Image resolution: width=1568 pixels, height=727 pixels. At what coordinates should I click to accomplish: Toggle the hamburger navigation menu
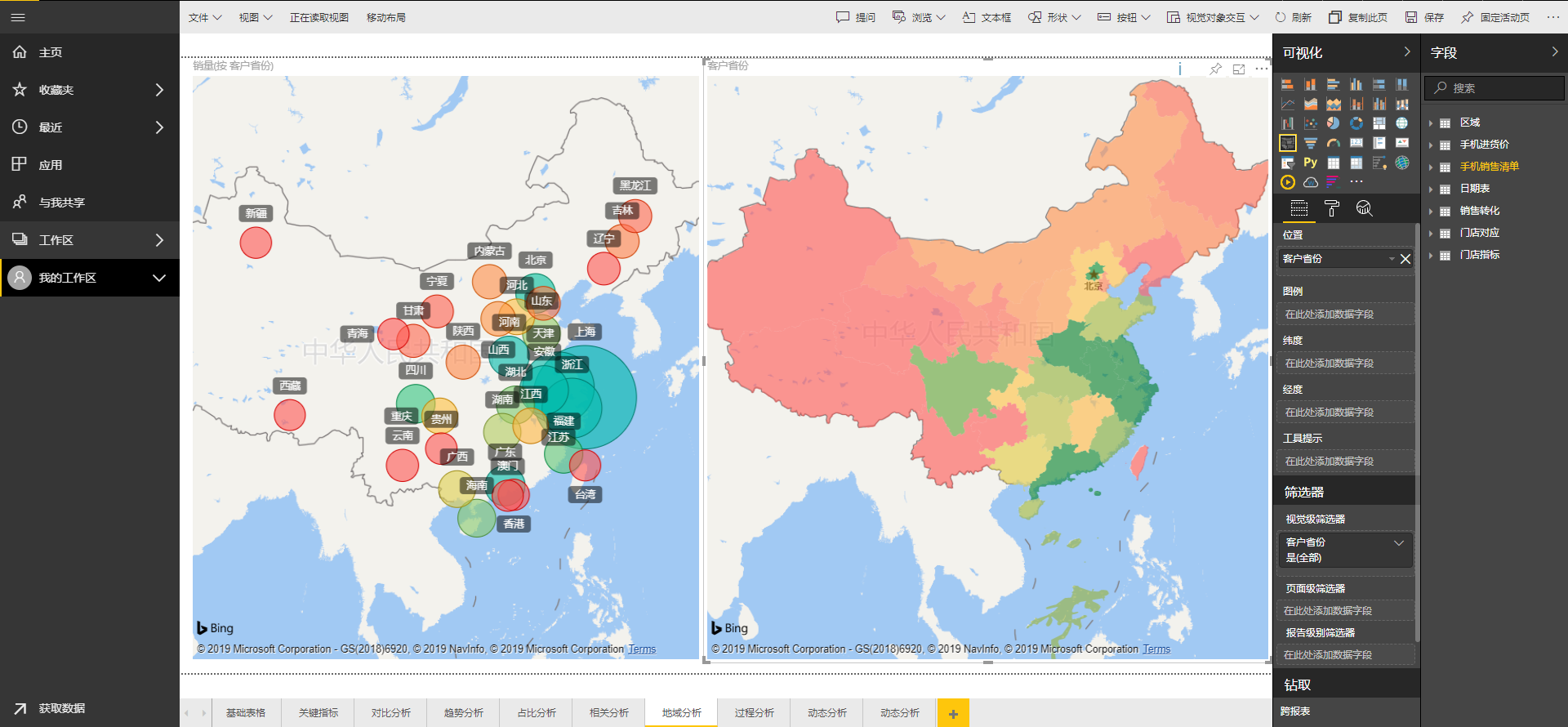[x=18, y=17]
